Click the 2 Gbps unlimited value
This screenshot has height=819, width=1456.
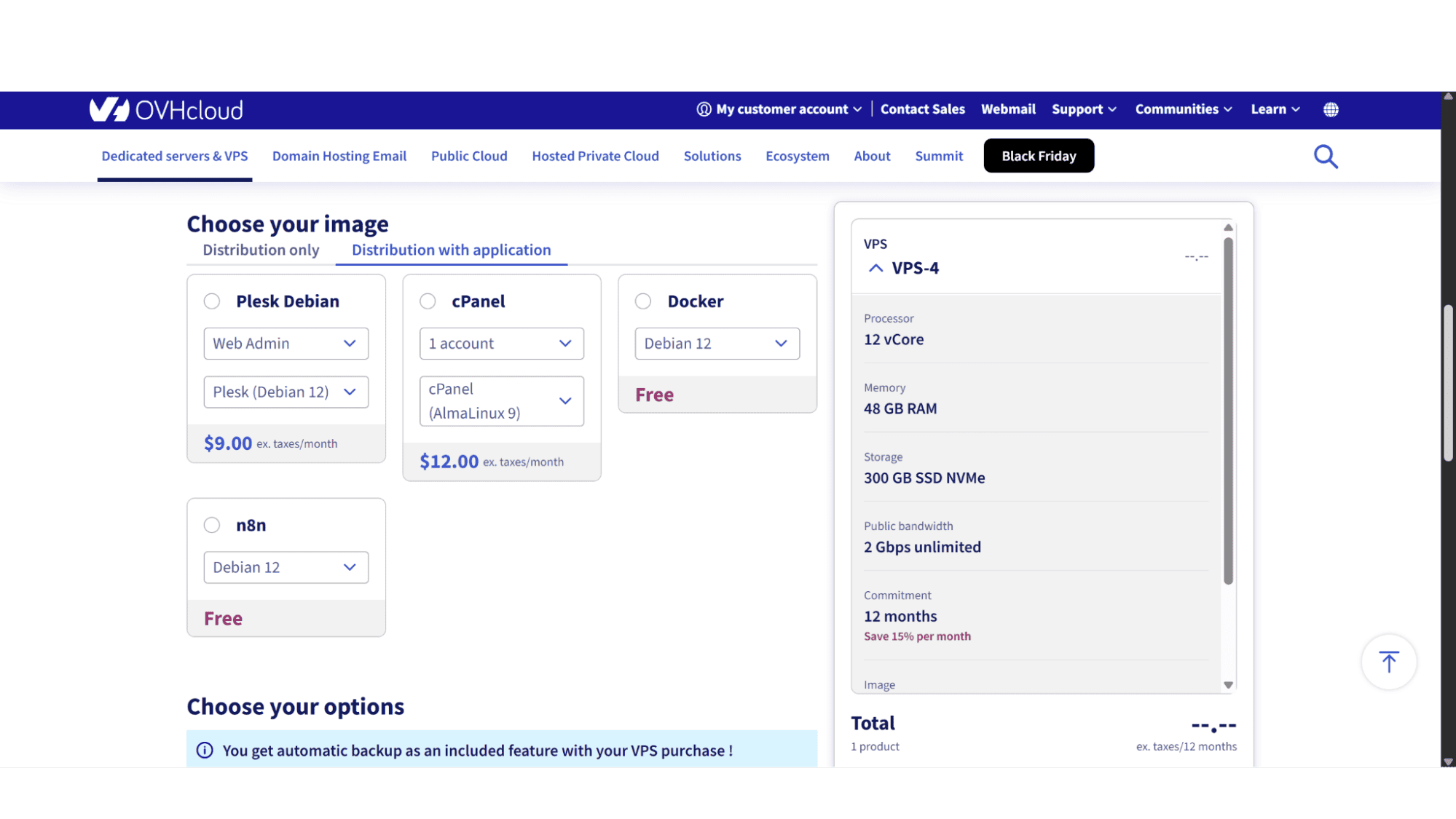coord(922,547)
